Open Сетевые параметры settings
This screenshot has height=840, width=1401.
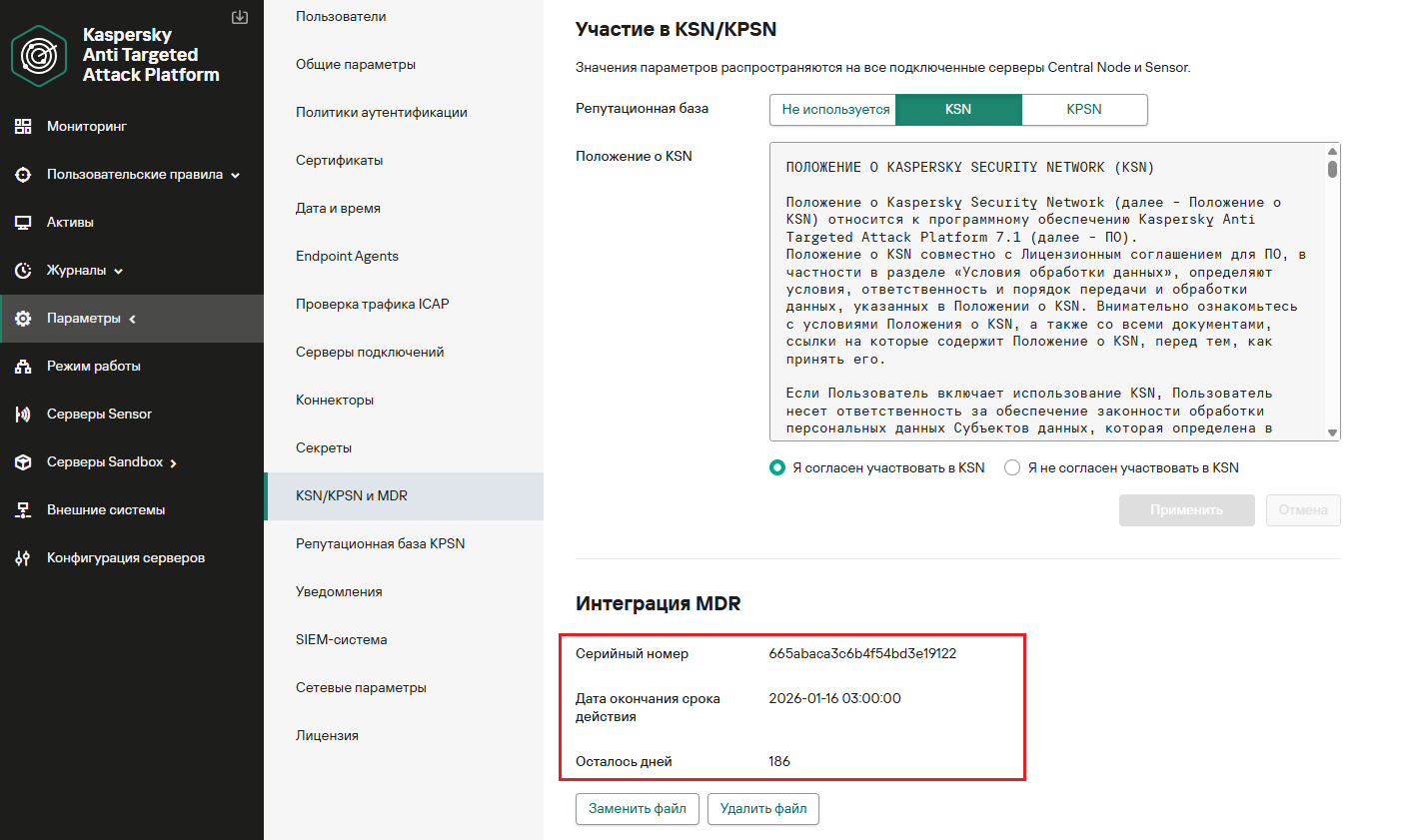pos(404,688)
